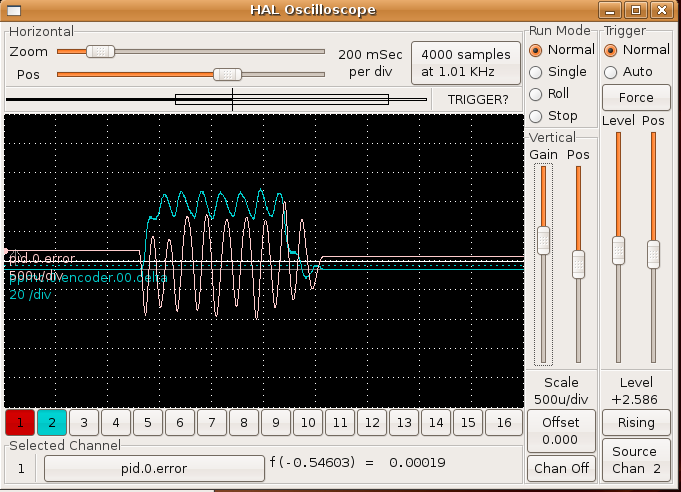Screen dimensions: 681x492
Task: Select channel 11 button
Action: coord(340,423)
